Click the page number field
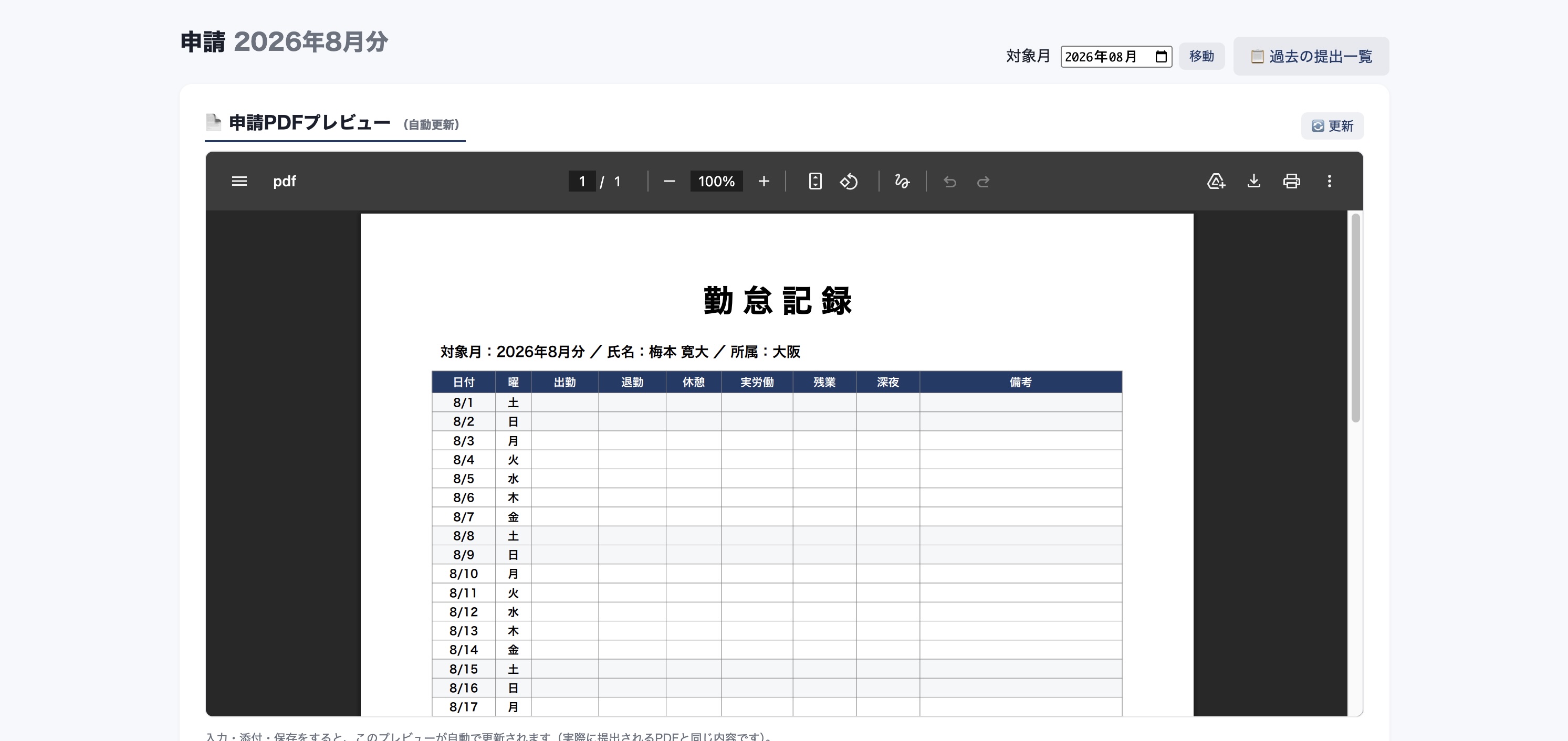The image size is (1568, 741). (x=582, y=181)
